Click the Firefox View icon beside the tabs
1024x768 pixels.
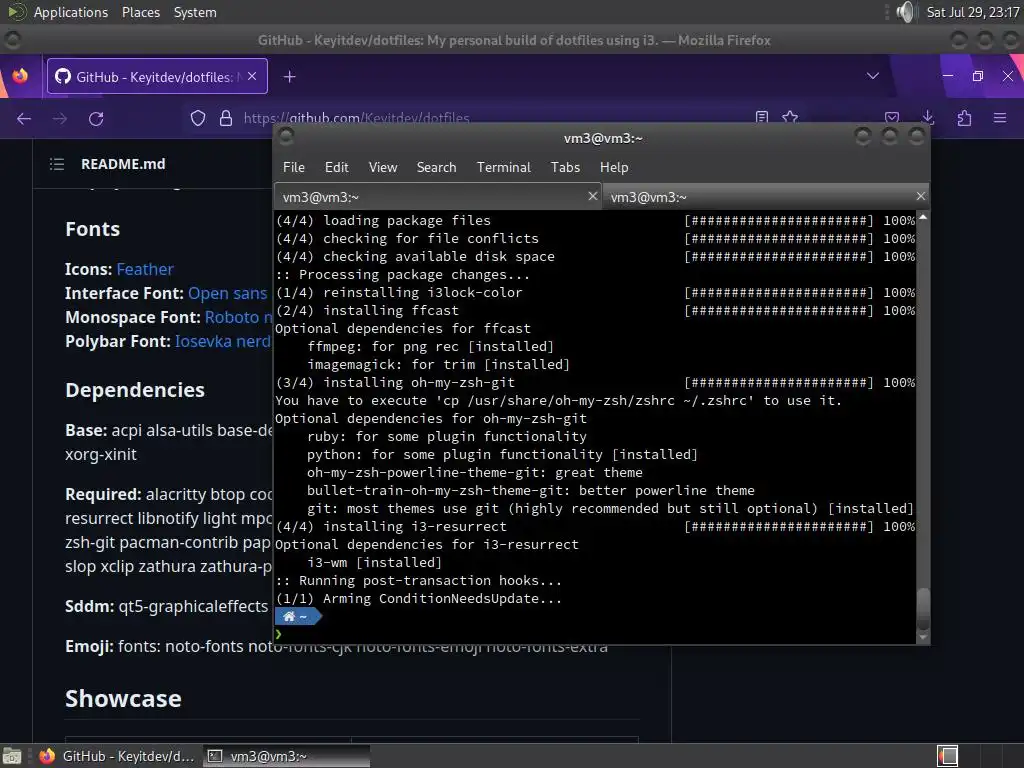point(20,76)
